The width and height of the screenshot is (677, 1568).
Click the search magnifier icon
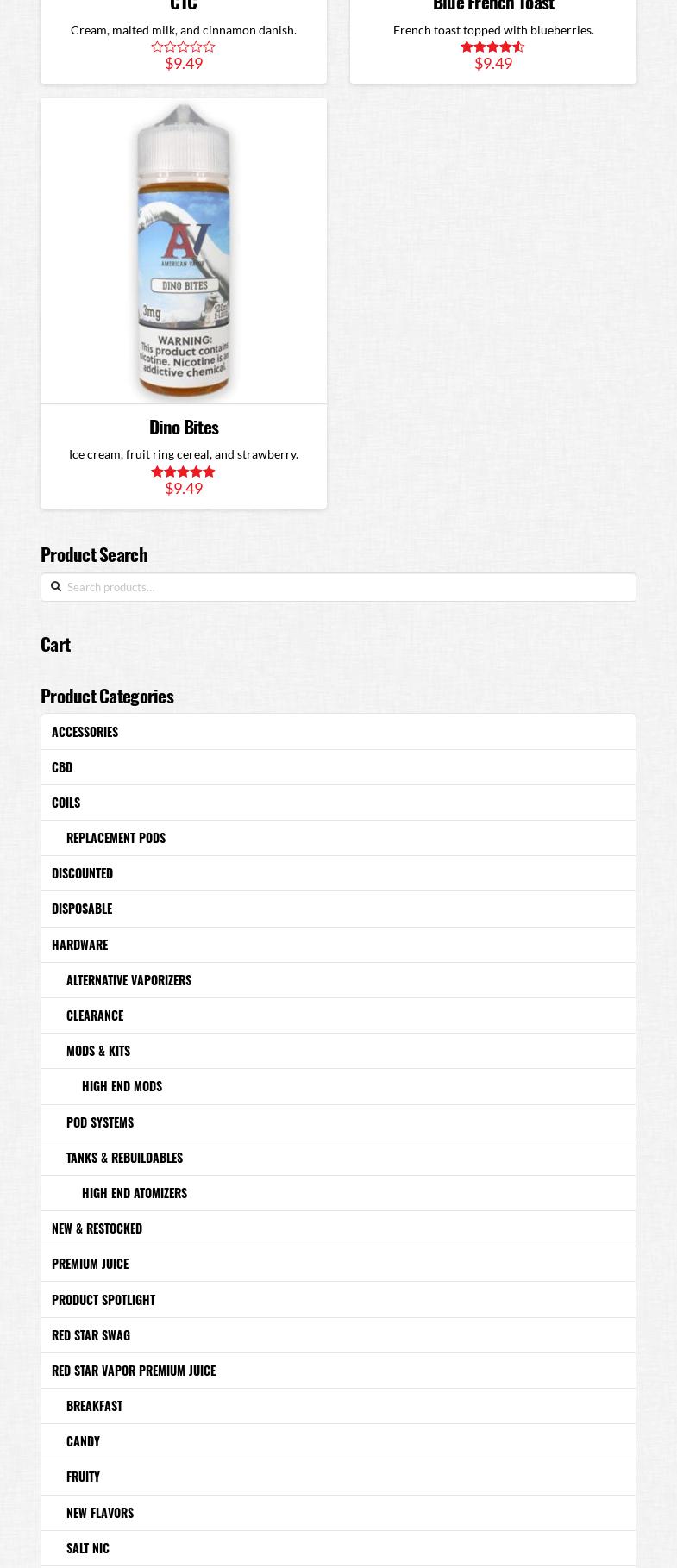pyautogui.click(x=56, y=587)
